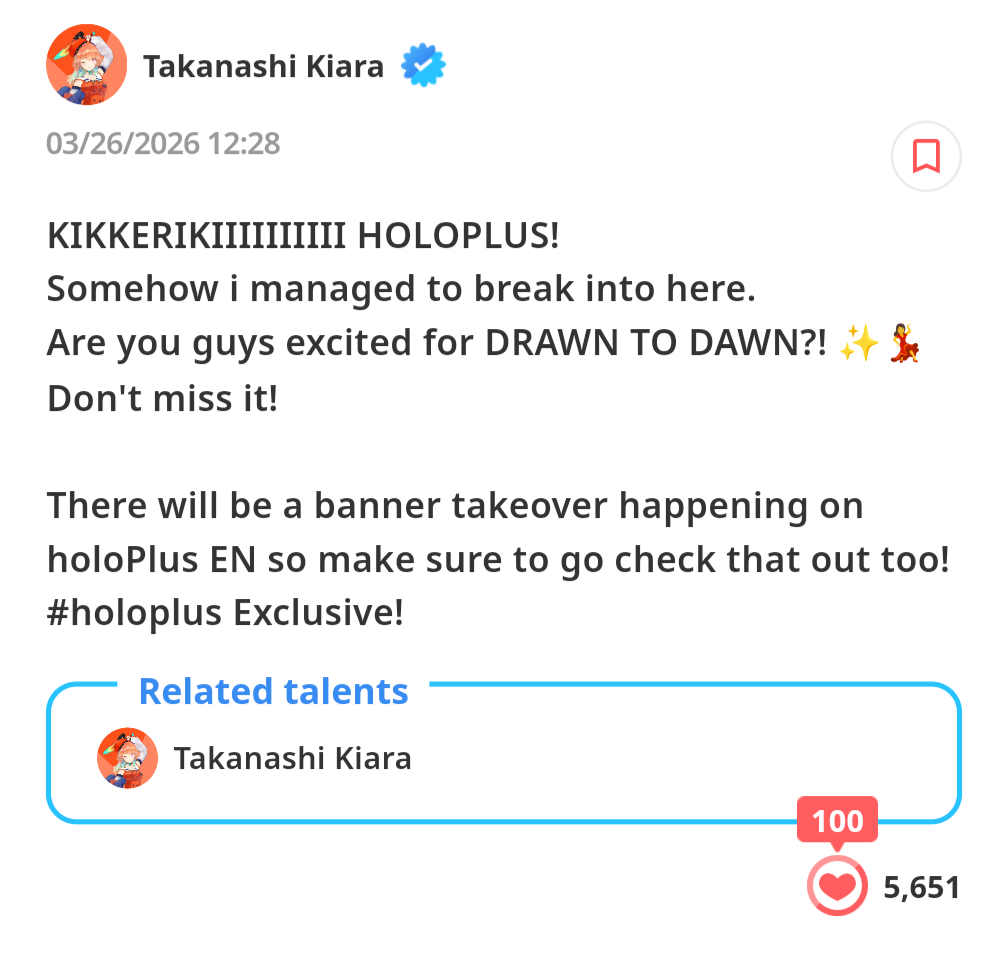Open Takanashi Kiara's avatar in the post header

click(86, 65)
